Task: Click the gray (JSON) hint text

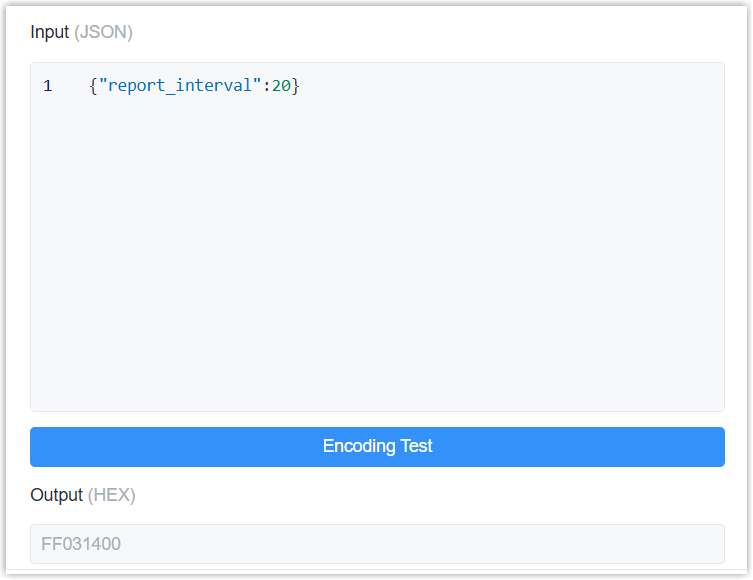Action: (x=103, y=32)
